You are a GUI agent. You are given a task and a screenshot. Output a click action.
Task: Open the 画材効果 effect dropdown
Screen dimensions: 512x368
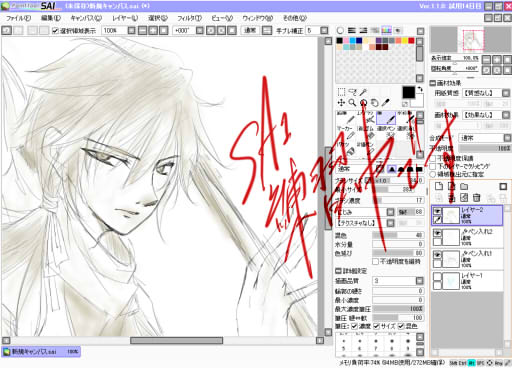[506, 115]
